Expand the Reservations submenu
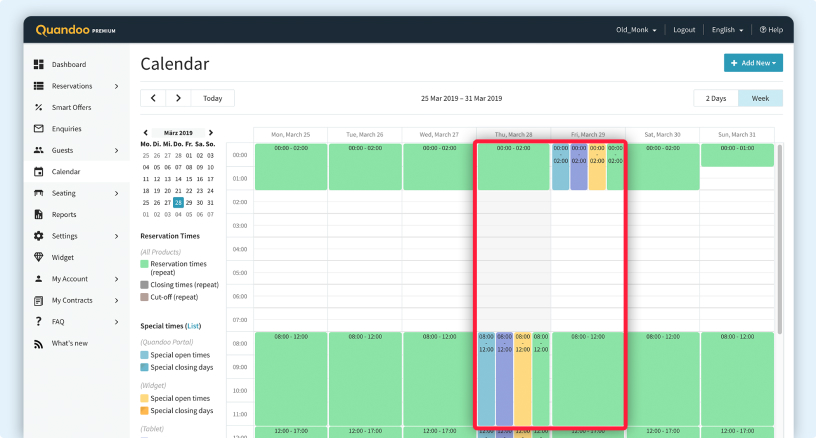This screenshot has width=816, height=438. point(117,86)
